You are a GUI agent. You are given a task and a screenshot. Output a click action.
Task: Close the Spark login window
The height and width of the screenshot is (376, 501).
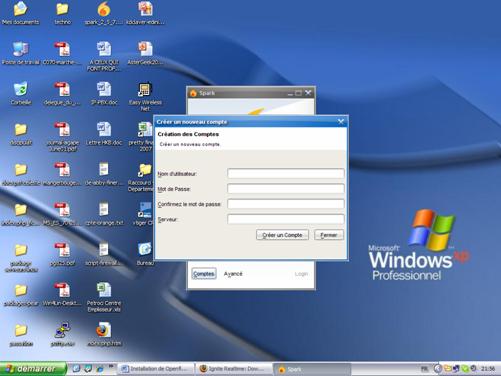point(308,93)
